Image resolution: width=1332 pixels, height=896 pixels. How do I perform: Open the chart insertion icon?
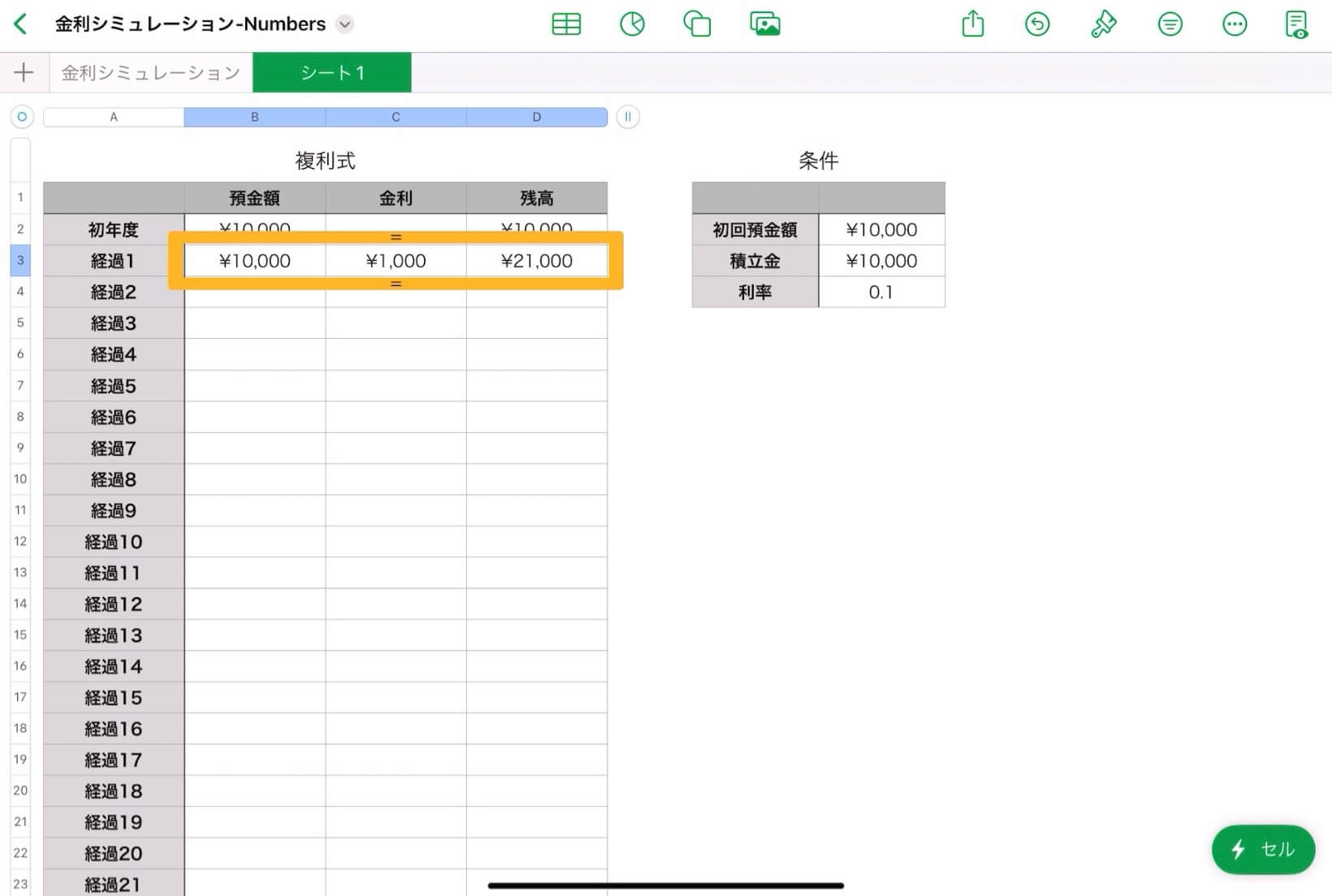click(x=632, y=24)
